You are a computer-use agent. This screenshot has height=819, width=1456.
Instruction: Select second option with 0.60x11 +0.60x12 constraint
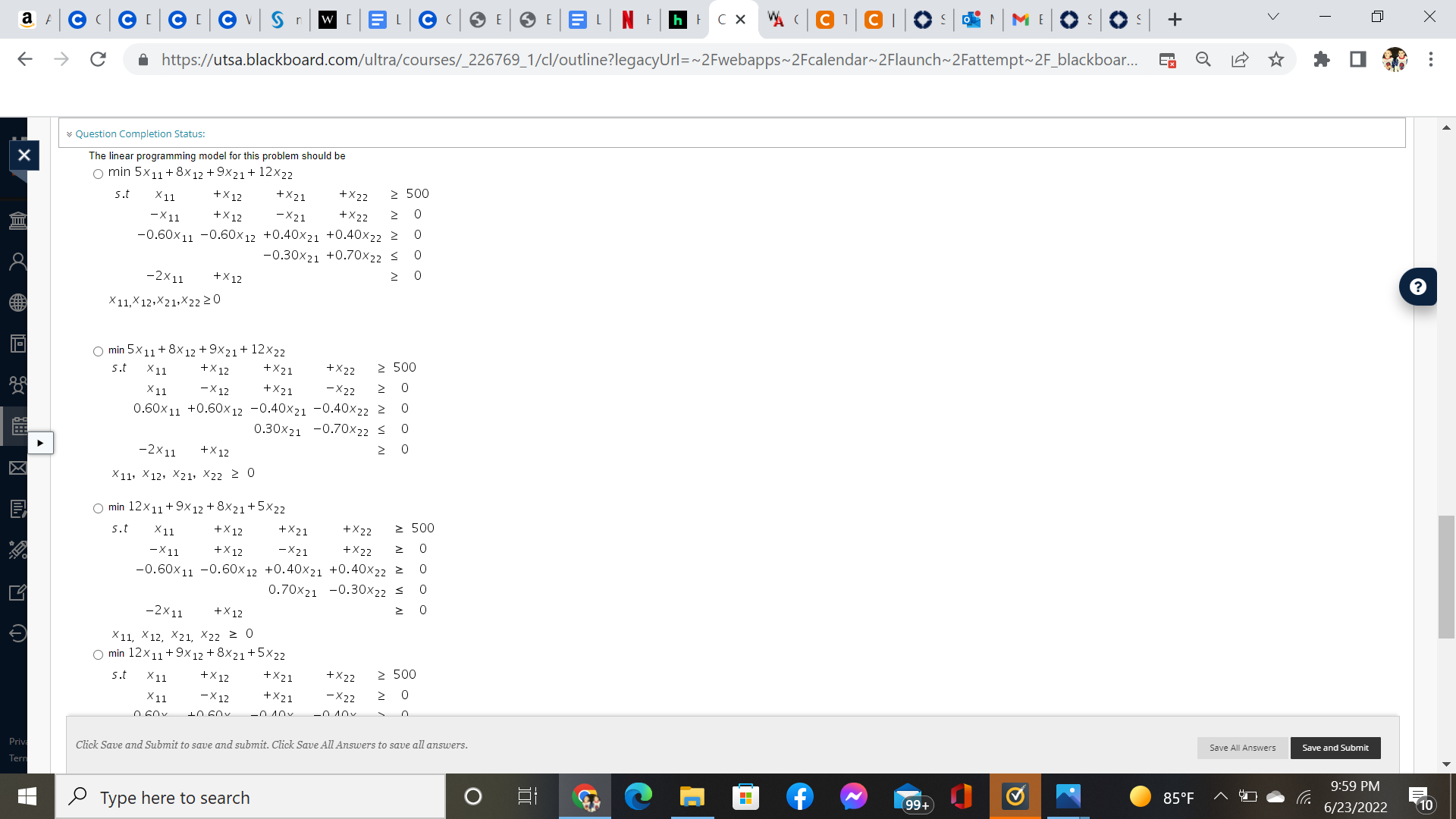point(98,351)
